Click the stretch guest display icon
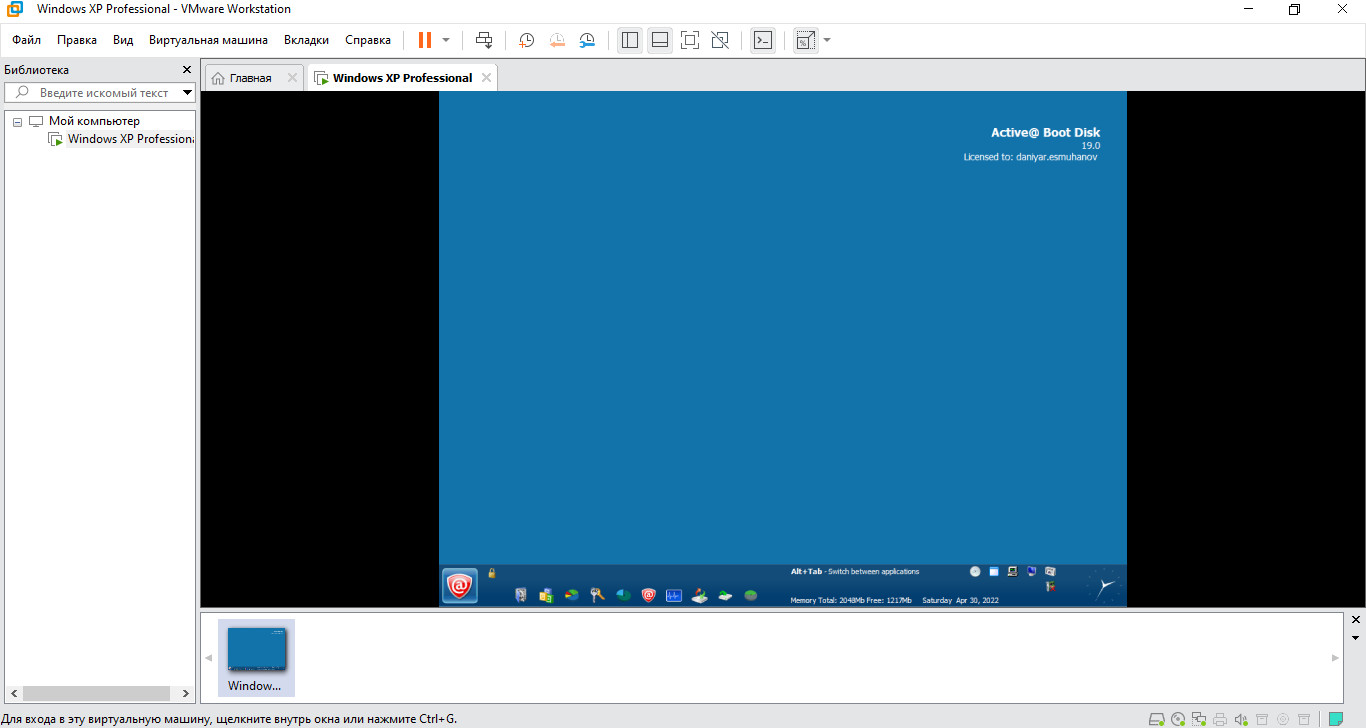 coord(805,40)
